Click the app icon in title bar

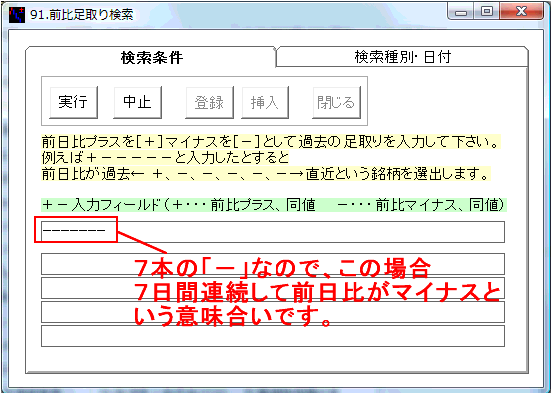[x=17, y=15]
